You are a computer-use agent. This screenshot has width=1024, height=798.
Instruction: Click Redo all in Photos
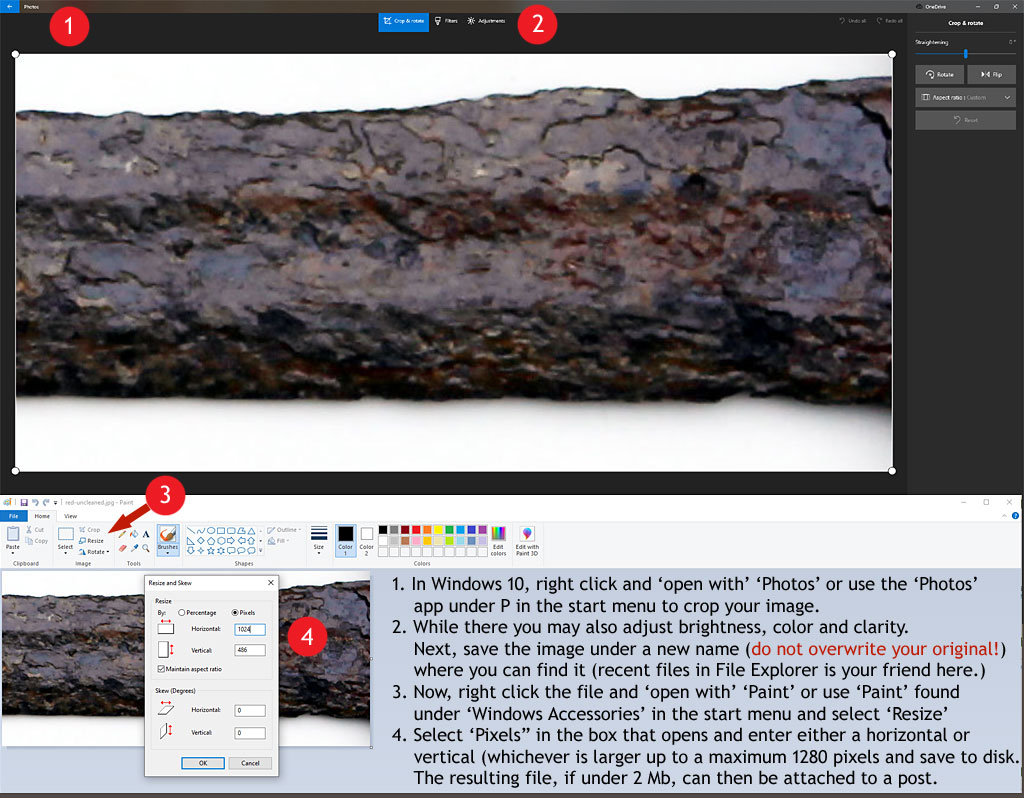(890, 21)
